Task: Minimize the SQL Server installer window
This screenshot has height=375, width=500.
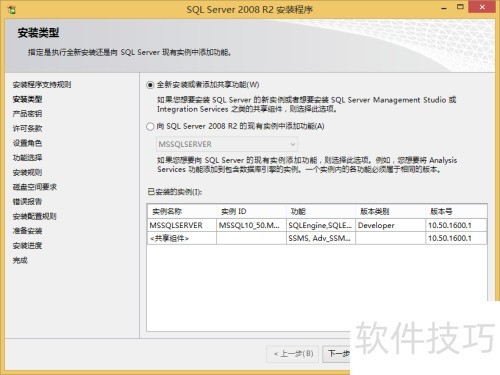Action: click(x=444, y=8)
